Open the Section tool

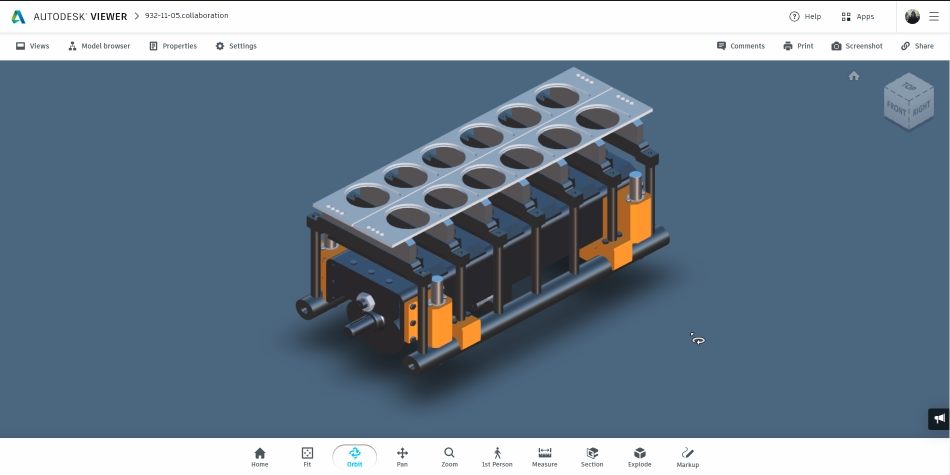[592, 457]
